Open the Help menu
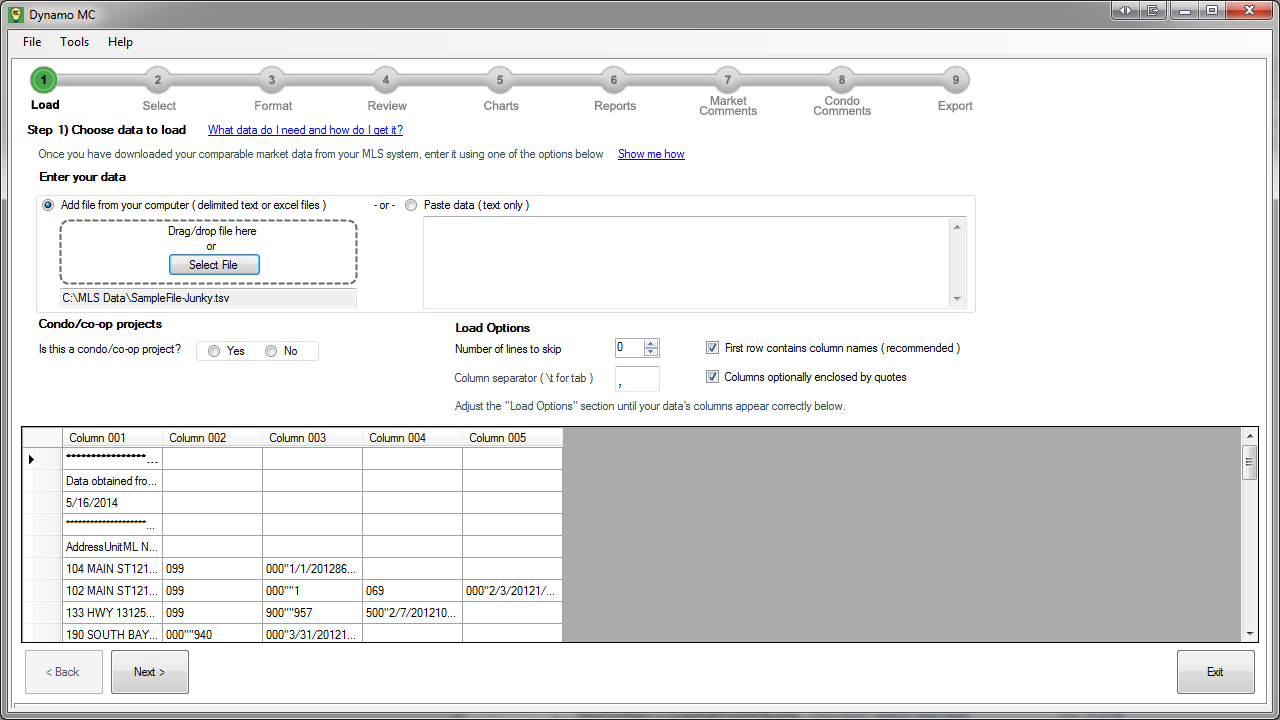The image size is (1280, 720). tap(120, 42)
